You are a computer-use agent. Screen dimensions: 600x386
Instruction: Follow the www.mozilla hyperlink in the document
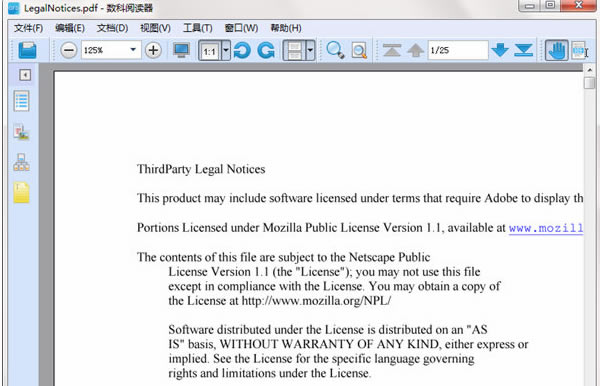pyautogui.click(x=546, y=228)
